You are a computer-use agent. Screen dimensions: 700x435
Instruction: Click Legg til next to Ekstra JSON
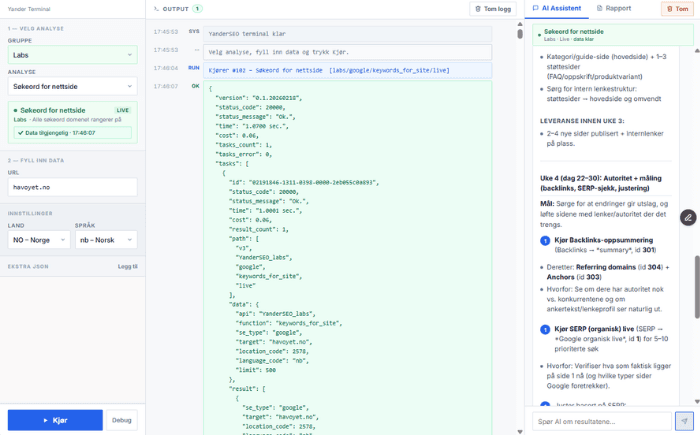coord(128,267)
